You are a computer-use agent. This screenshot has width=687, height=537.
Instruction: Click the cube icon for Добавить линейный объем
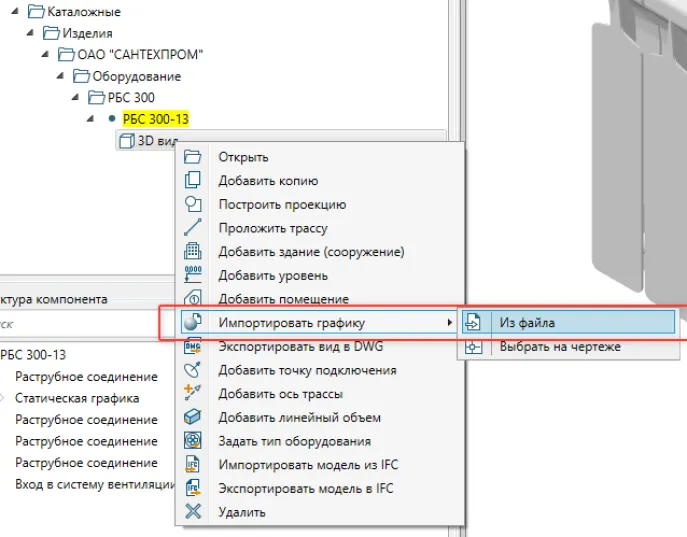[x=194, y=417]
